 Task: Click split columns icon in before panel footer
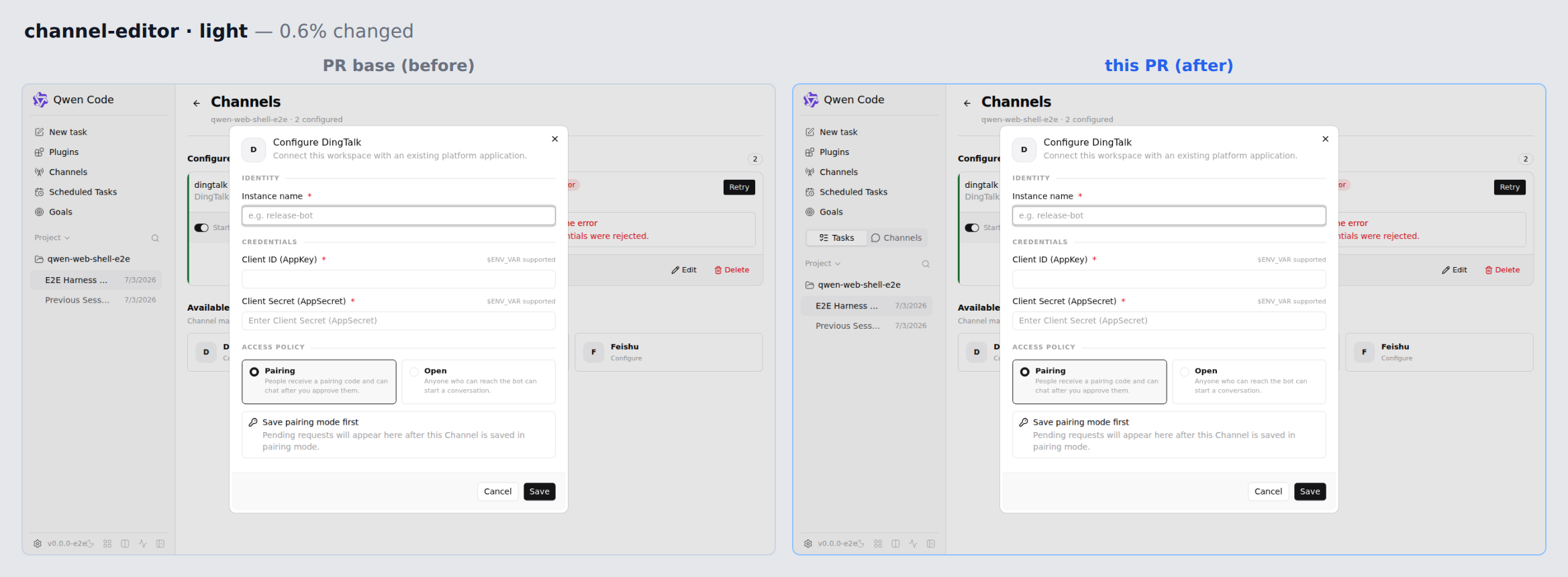[125, 543]
